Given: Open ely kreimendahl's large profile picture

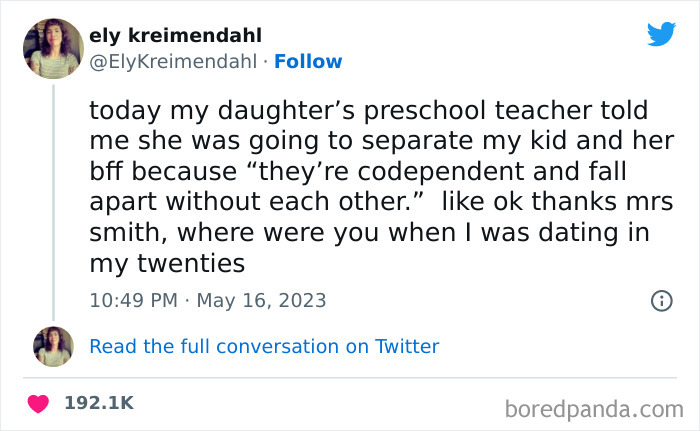Looking at the screenshot, I should coord(53,48).
